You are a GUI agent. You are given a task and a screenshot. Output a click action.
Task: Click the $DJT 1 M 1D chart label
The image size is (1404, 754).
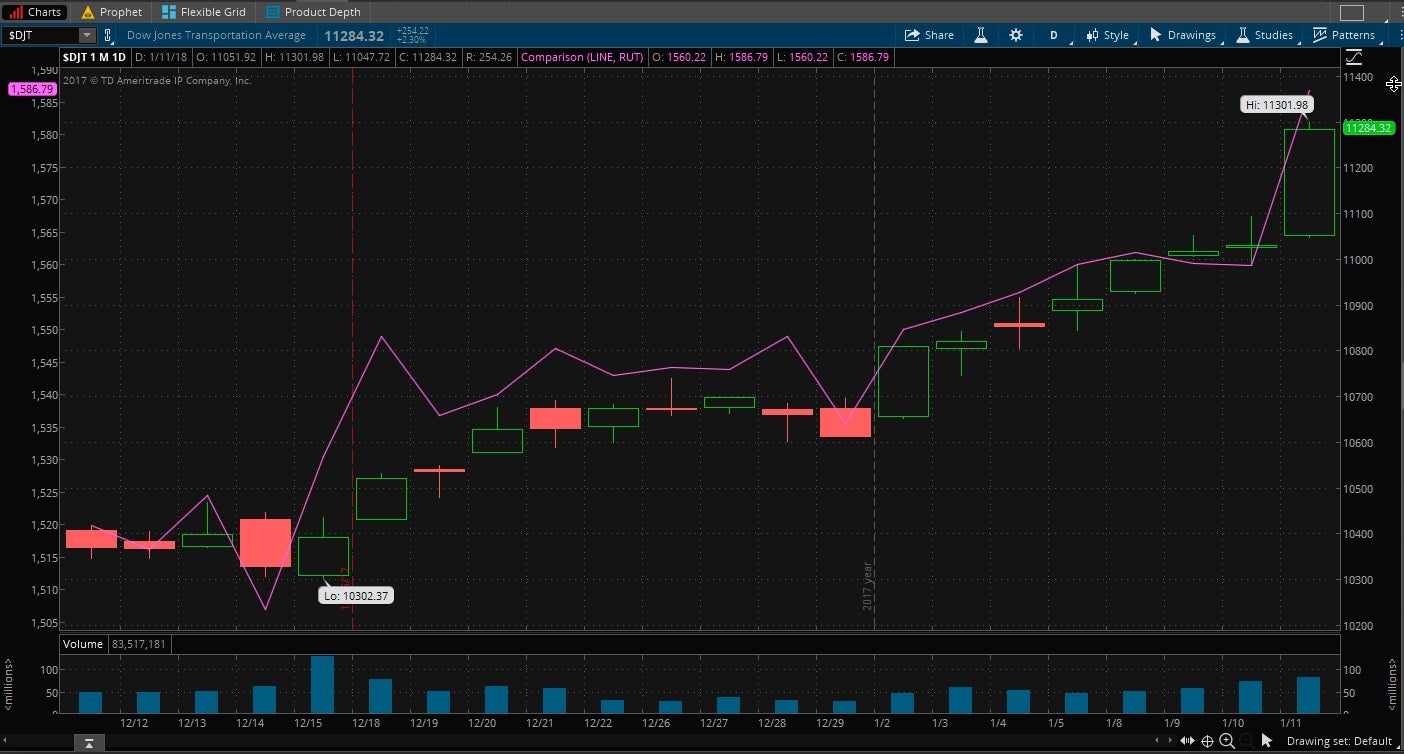94,57
